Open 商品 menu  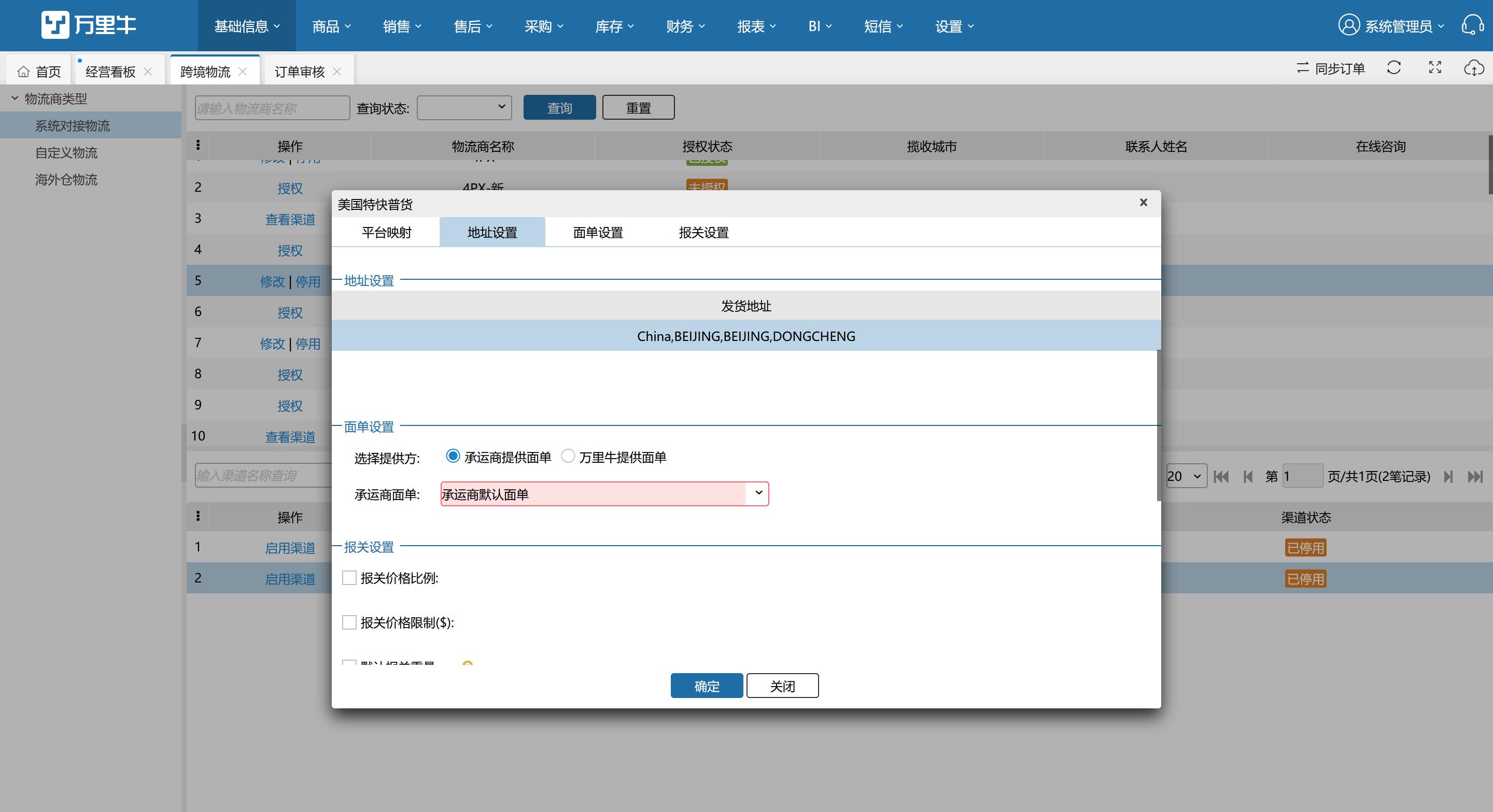pos(331,25)
